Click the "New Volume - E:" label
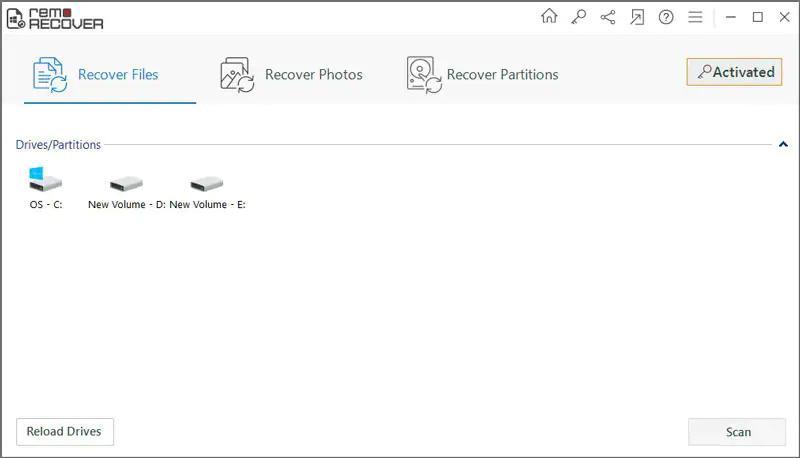Viewport: 800px width, 458px height. (x=207, y=205)
